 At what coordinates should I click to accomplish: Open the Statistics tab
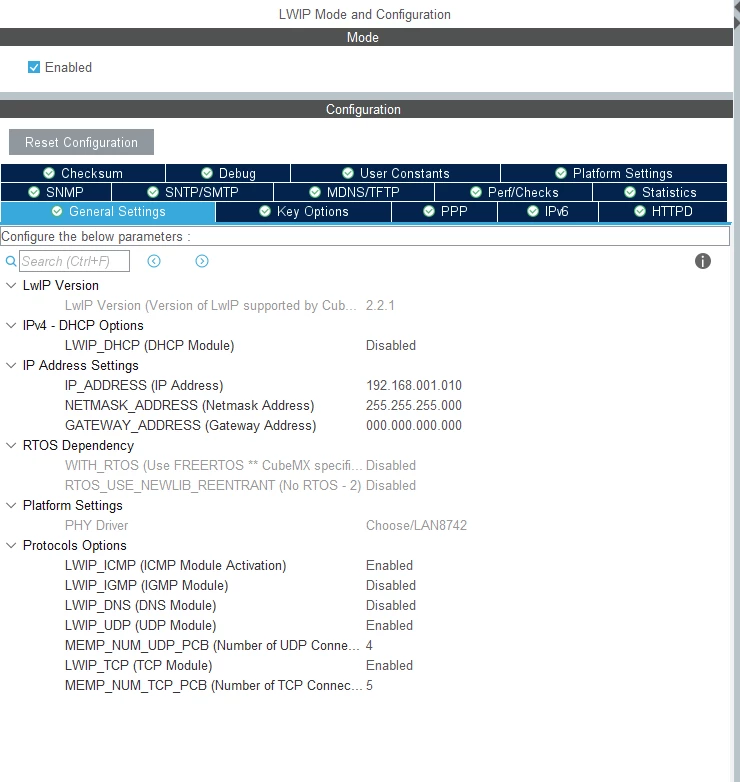660,192
